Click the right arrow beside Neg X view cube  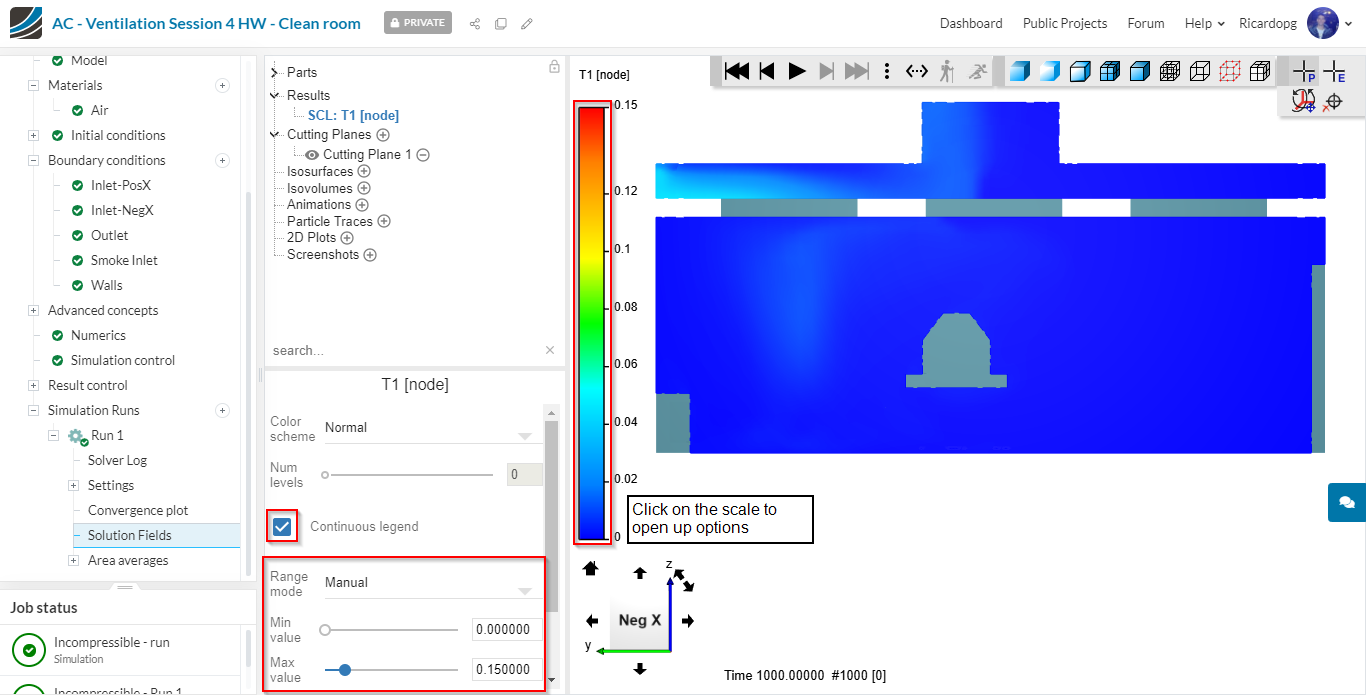(x=688, y=621)
